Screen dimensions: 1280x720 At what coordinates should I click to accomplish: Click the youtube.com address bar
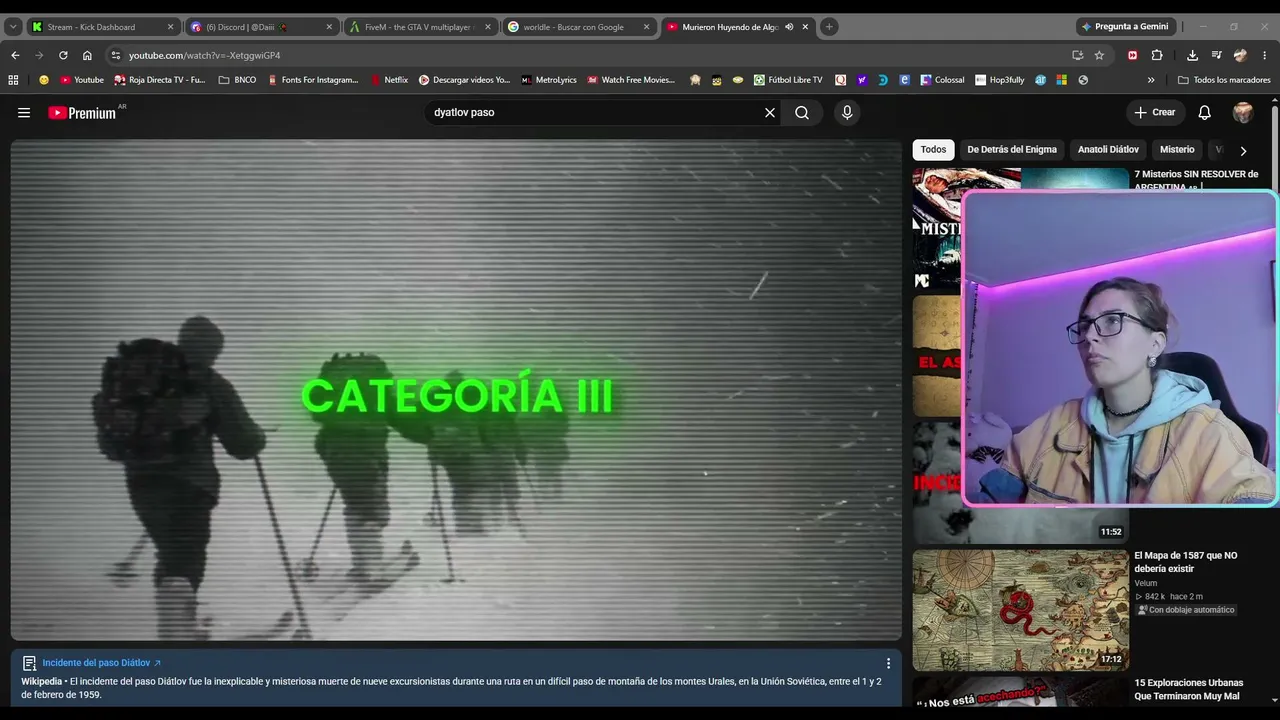click(x=590, y=55)
